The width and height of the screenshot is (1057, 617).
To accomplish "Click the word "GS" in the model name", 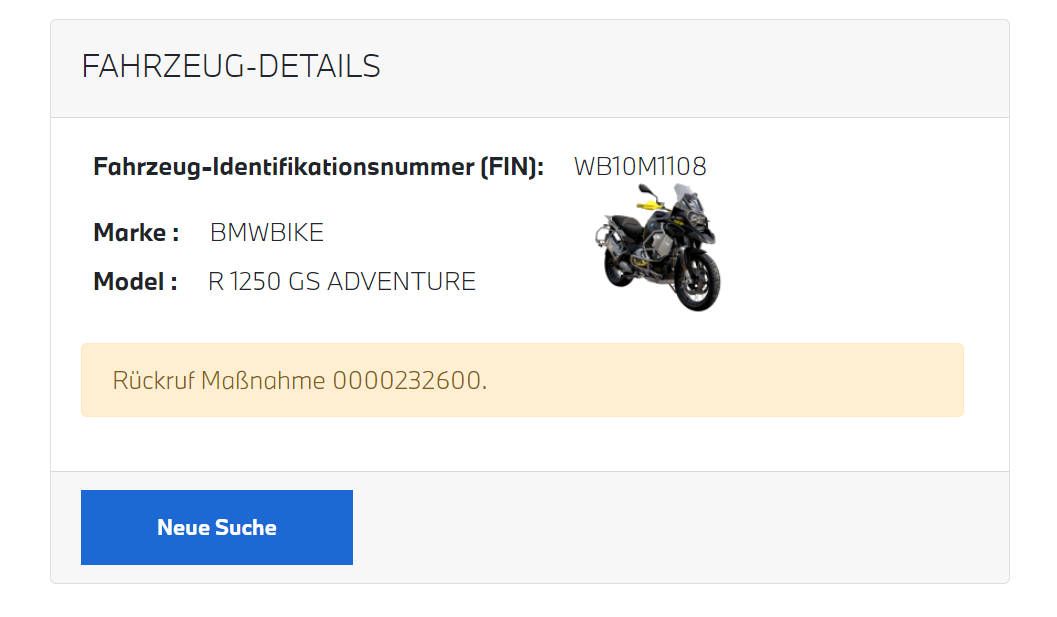I will tap(304, 282).
